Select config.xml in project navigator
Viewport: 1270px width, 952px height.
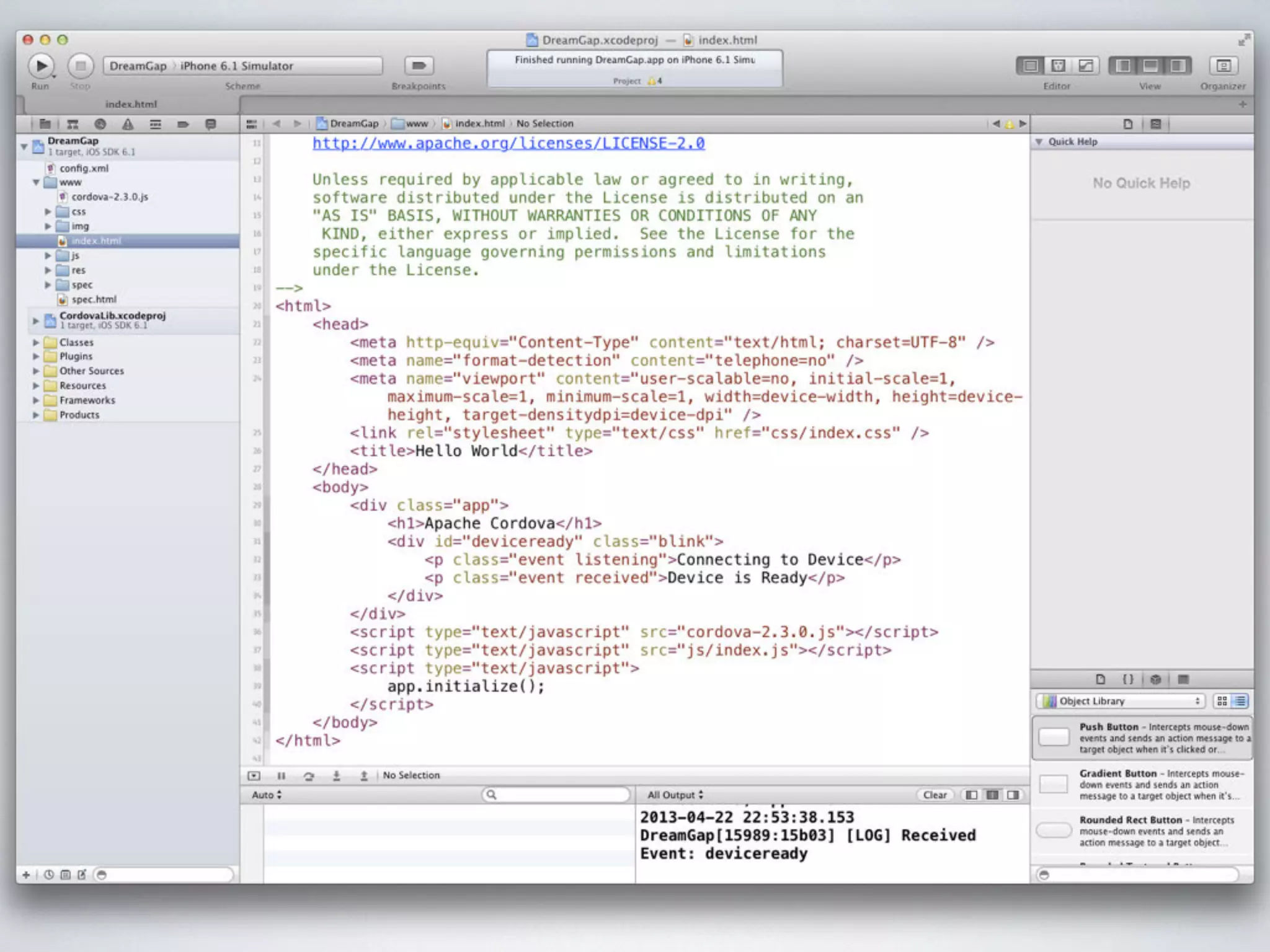coord(84,168)
